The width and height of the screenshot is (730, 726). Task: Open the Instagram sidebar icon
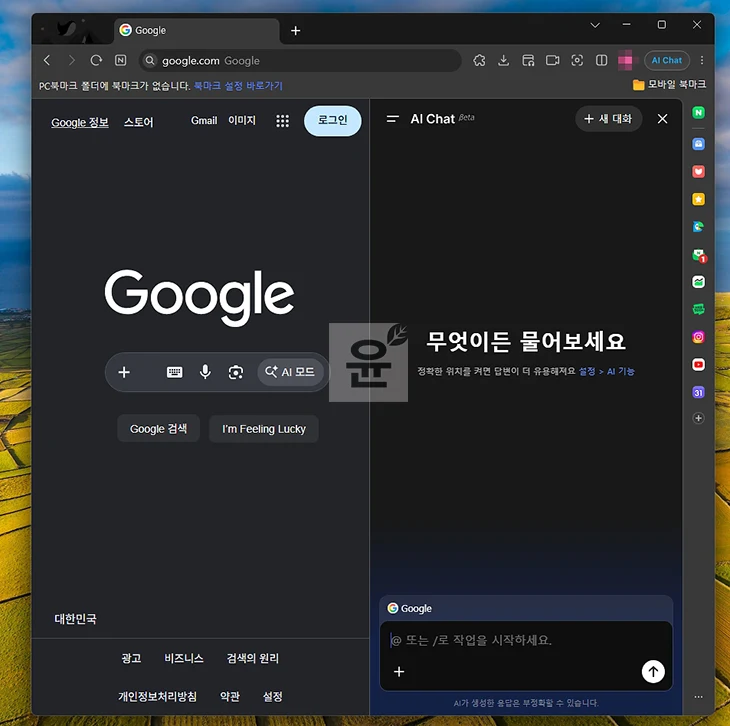[698, 337]
